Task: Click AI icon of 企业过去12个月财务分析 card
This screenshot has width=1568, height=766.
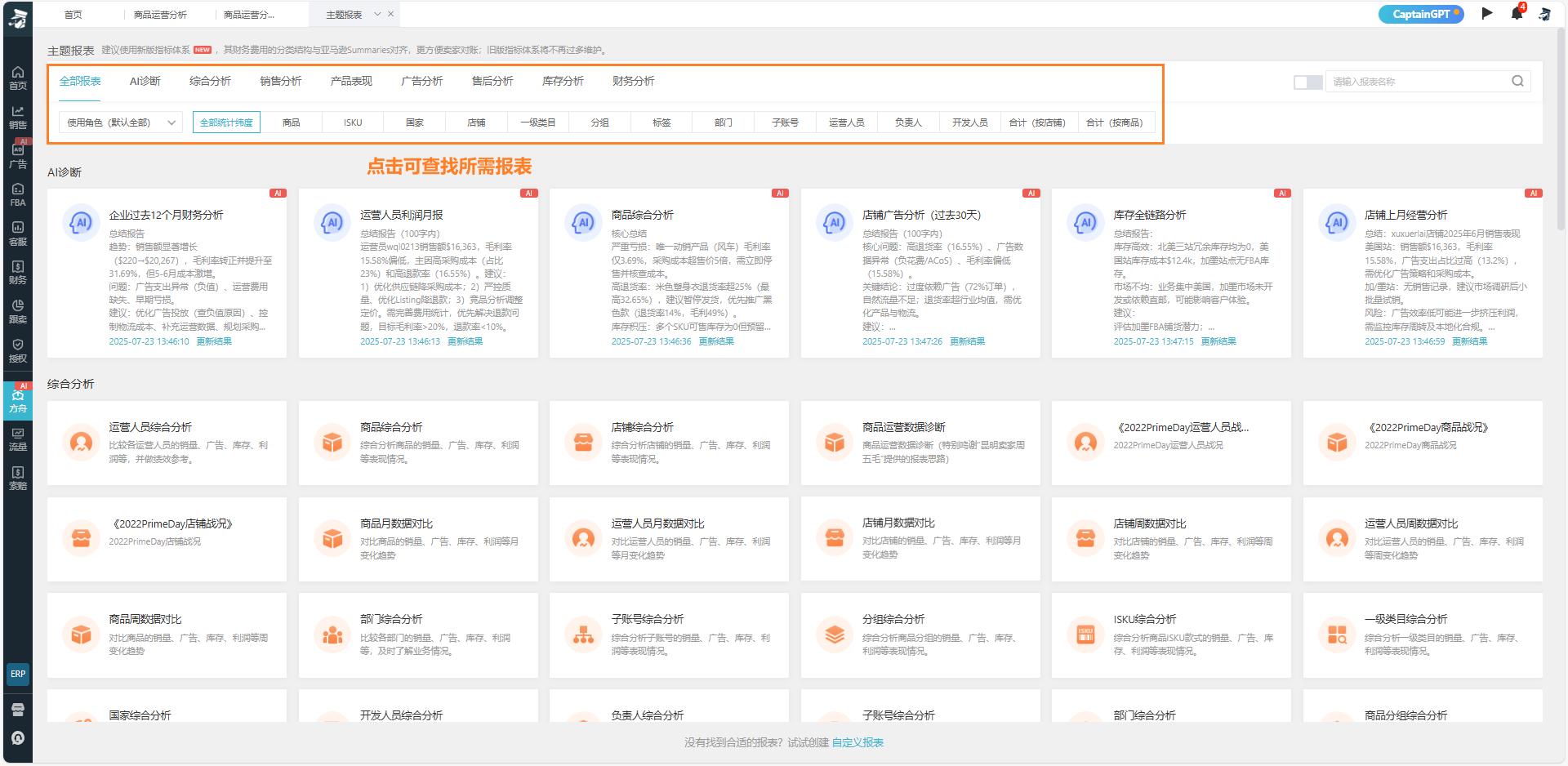Action: point(81,222)
